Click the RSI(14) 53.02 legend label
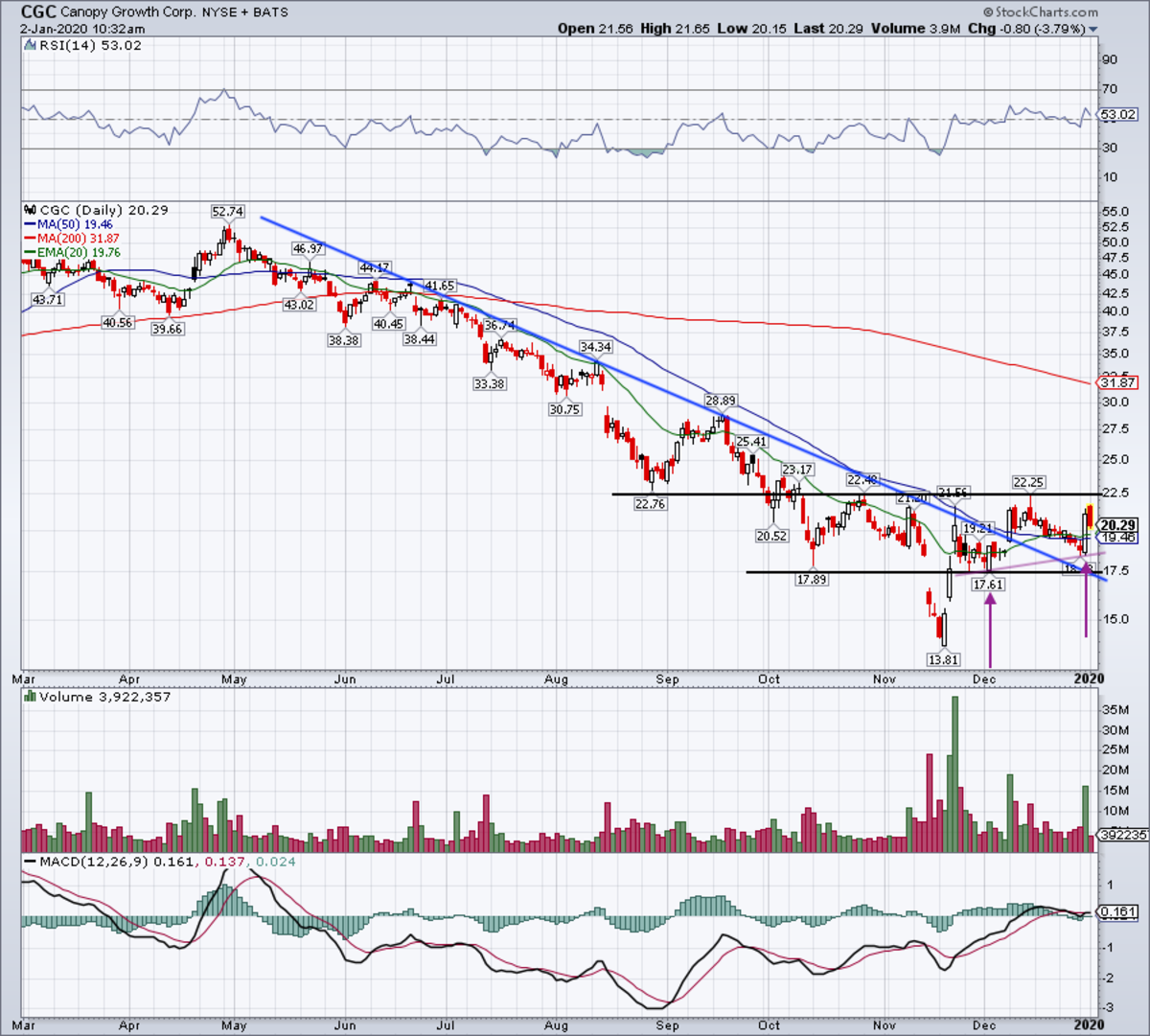This screenshot has height=1036, width=1150. [x=88, y=45]
